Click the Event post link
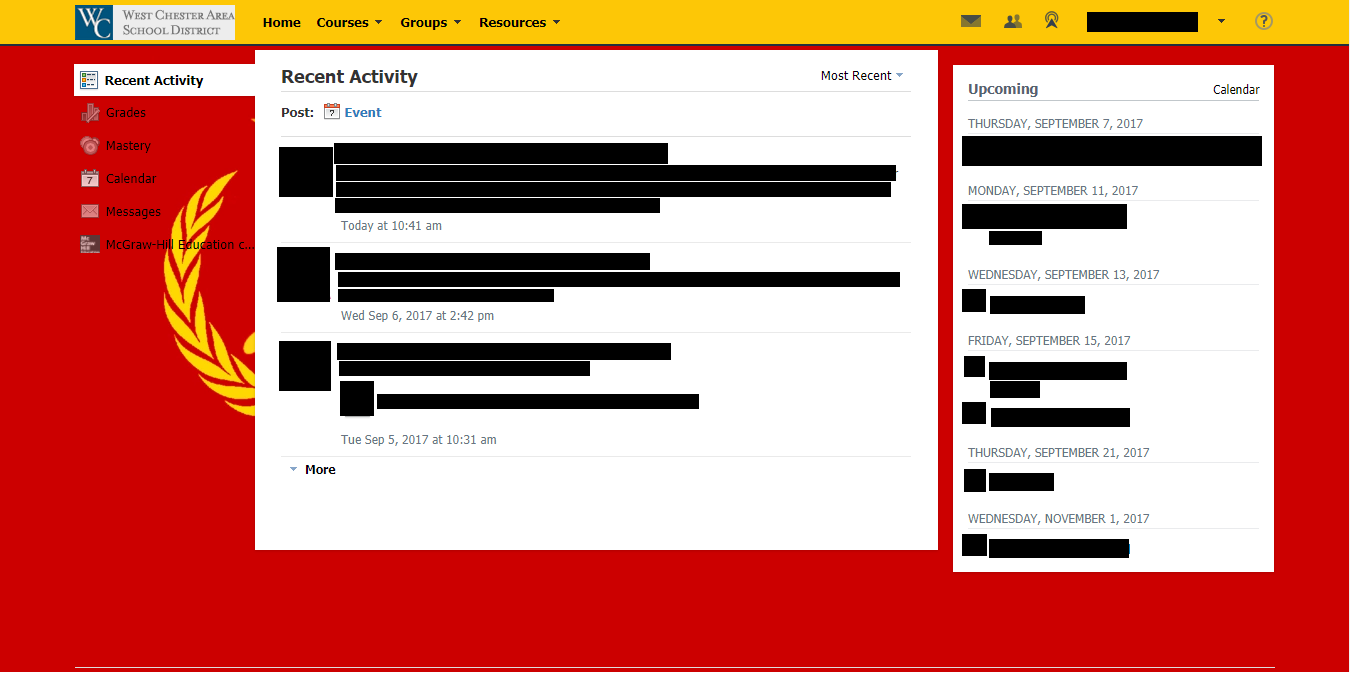The width and height of the screenshot is (1350, 673). [x=362, y=112]
